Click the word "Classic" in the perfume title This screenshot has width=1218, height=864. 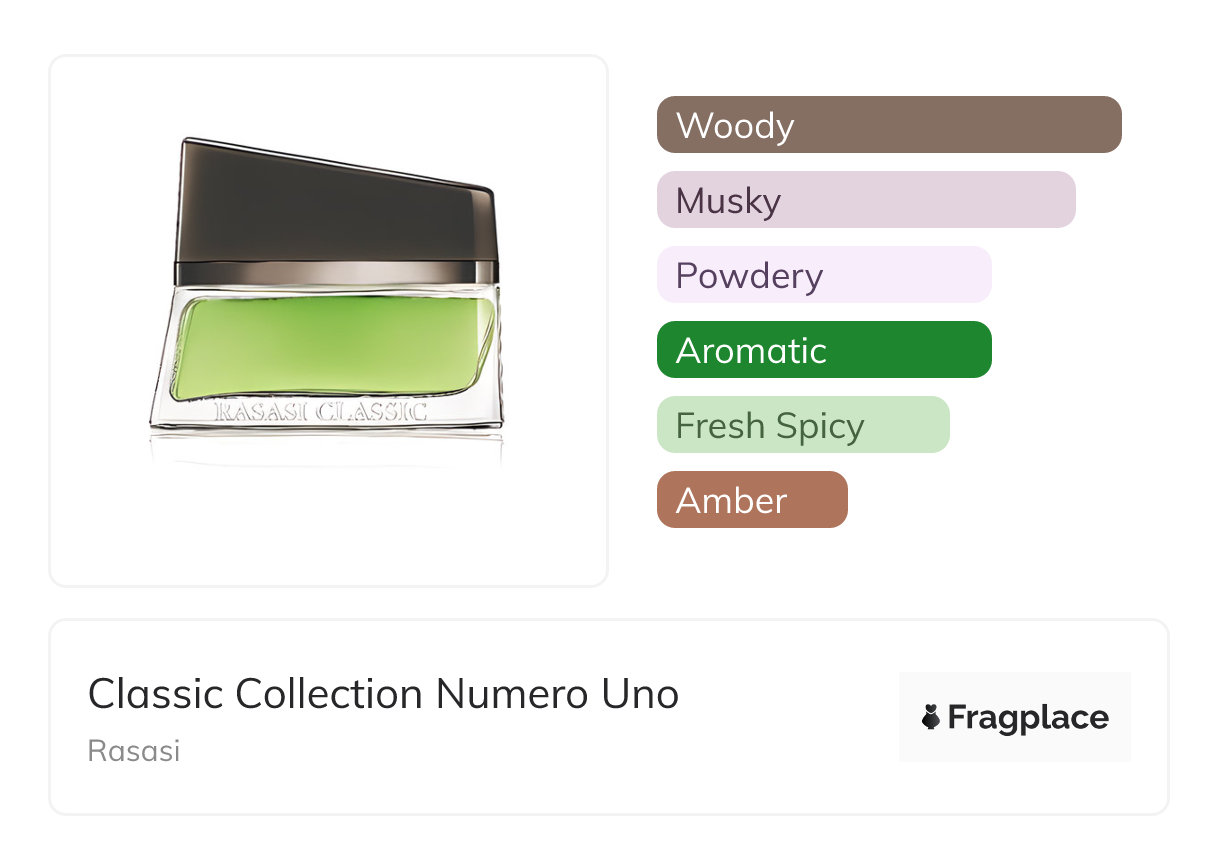[x=155, y=694]
